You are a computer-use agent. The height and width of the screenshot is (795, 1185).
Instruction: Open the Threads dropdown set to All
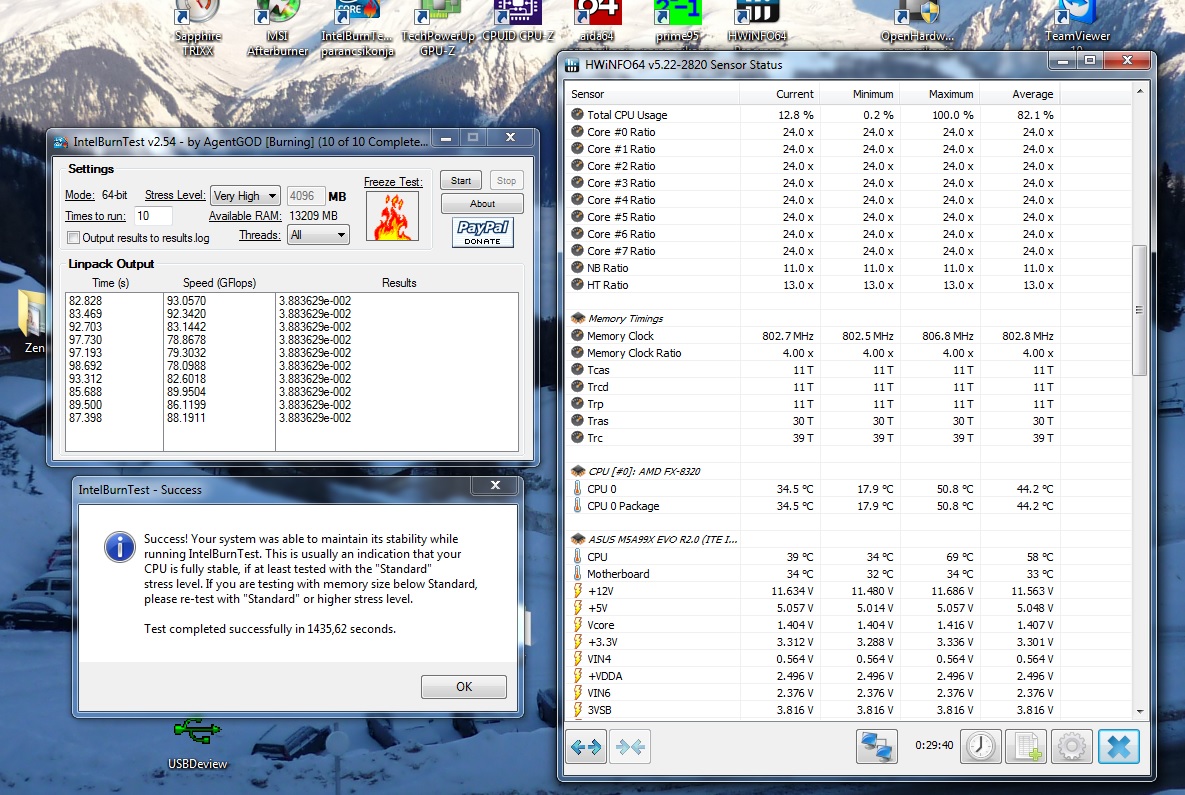click(318, 235)
